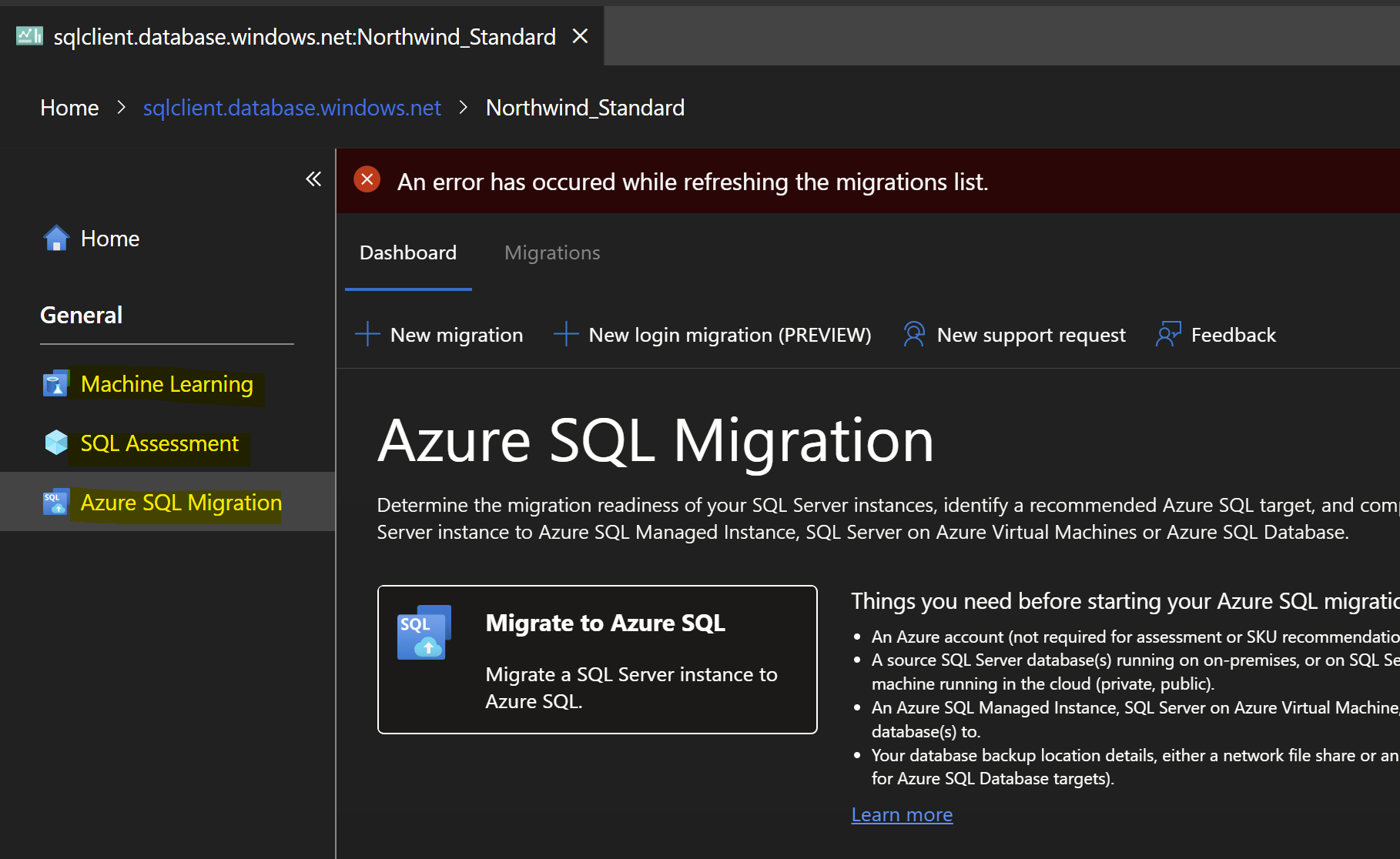Select the Migrate to Azure SQL card
This screenshot has height=859, width=1400.
[597, 660]
